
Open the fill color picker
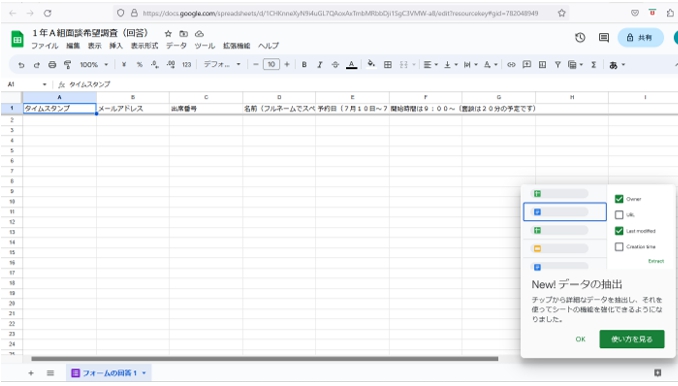(x=371, y=64)
